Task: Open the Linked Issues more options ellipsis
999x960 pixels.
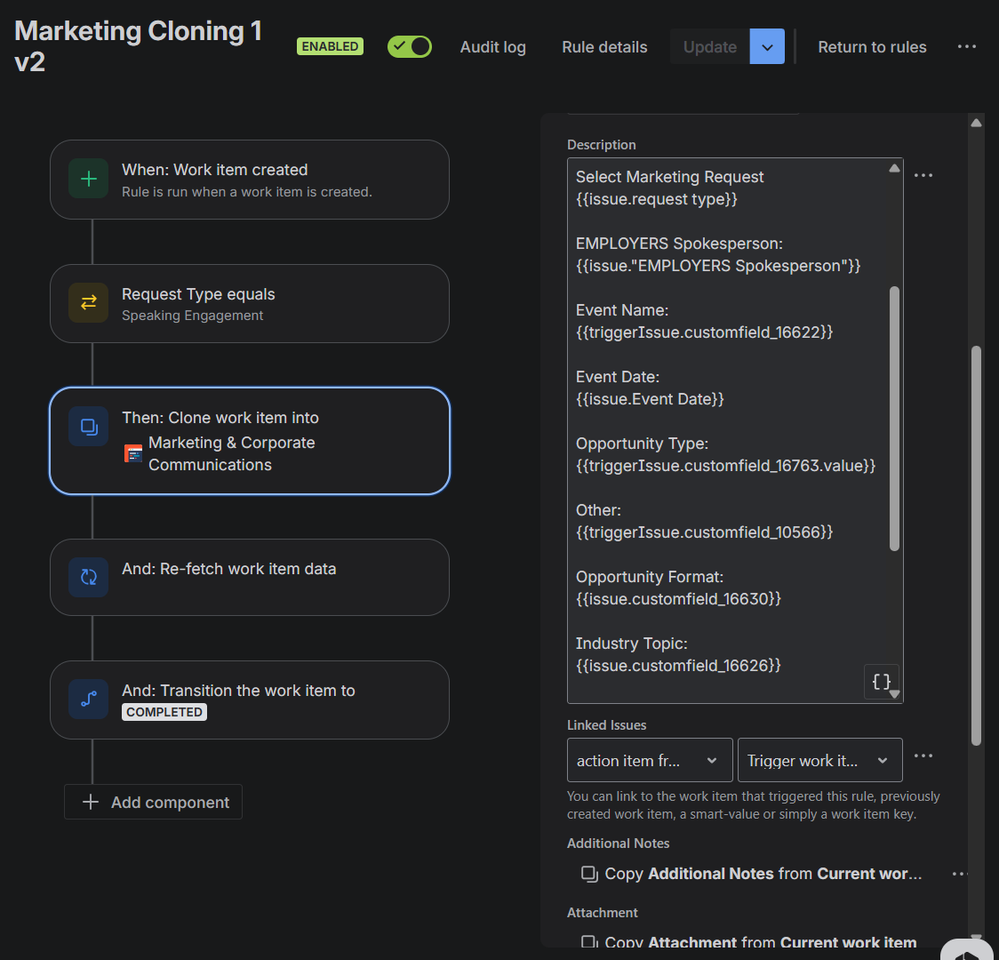Action: click(923, 756)
